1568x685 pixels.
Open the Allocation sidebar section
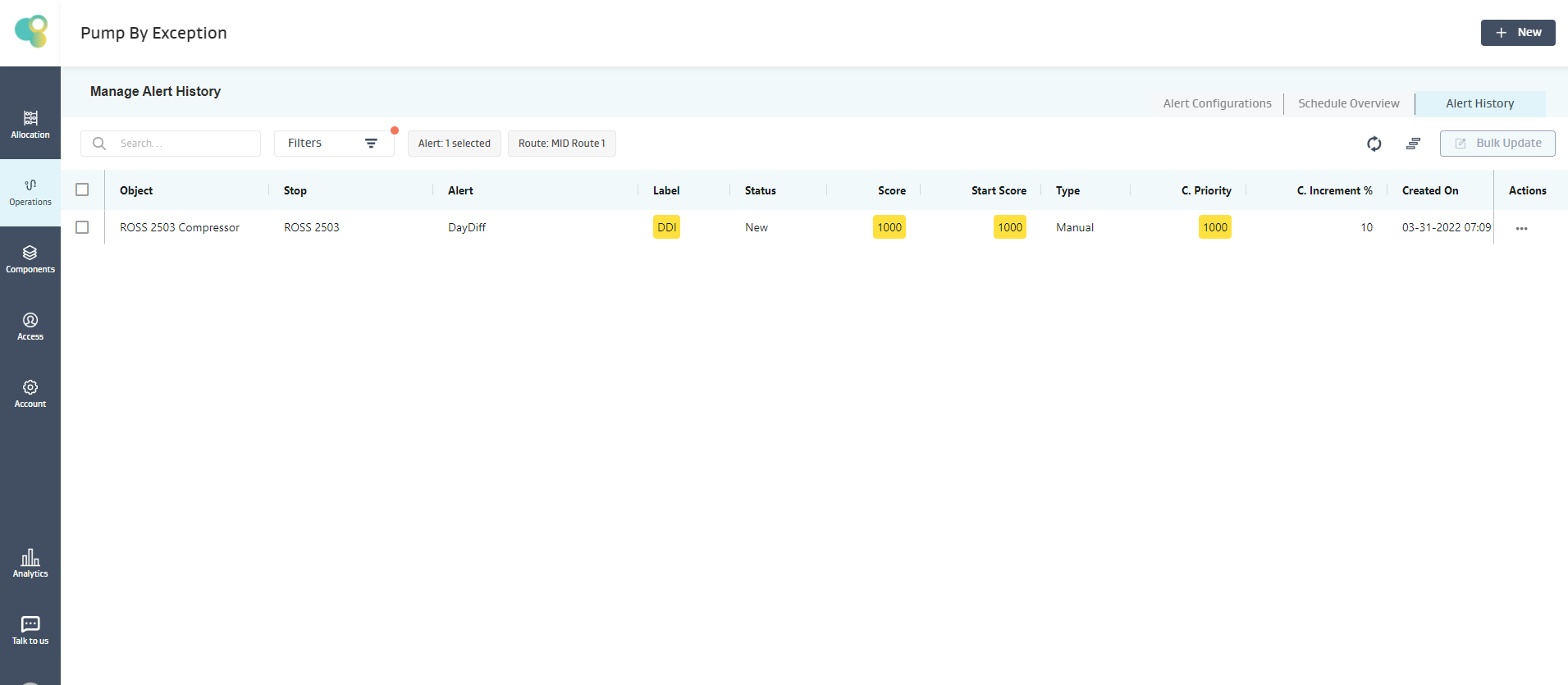pyautogui.click(x=30, y=124)
